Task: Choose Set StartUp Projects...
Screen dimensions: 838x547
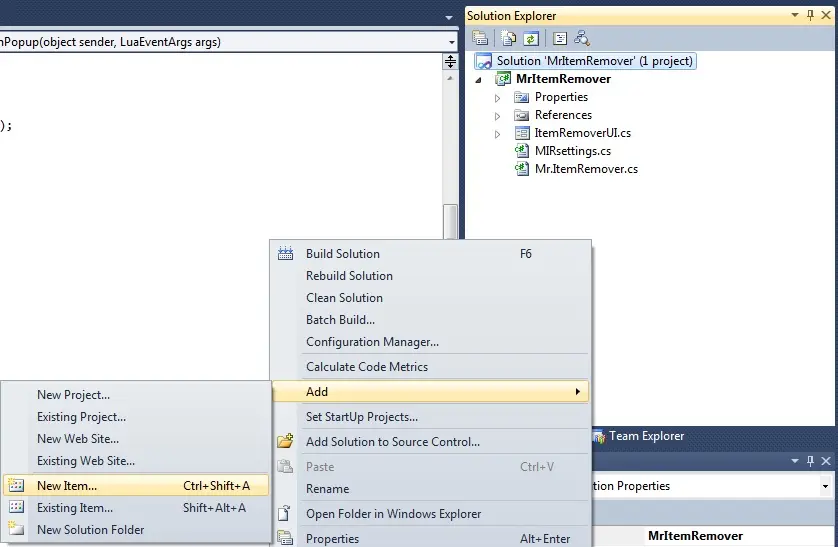Action: coord(431,417)
